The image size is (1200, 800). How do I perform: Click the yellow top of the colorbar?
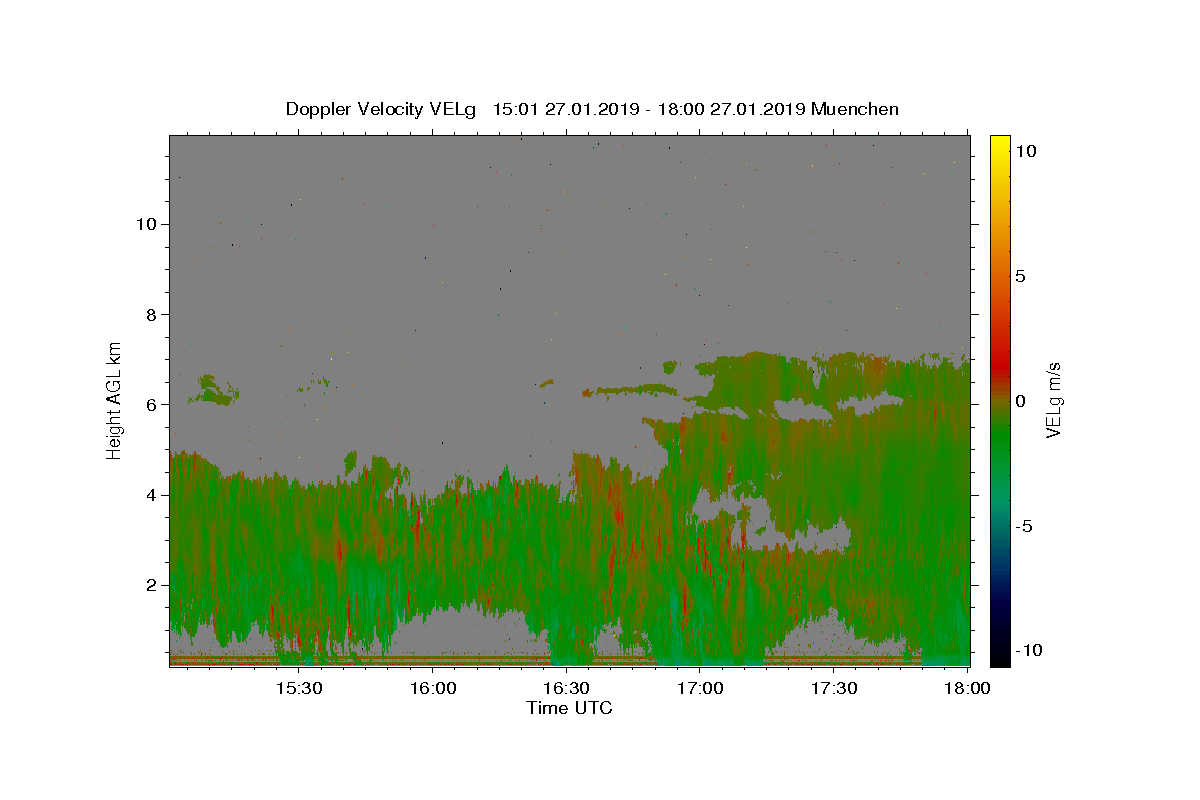coord(999,142)
